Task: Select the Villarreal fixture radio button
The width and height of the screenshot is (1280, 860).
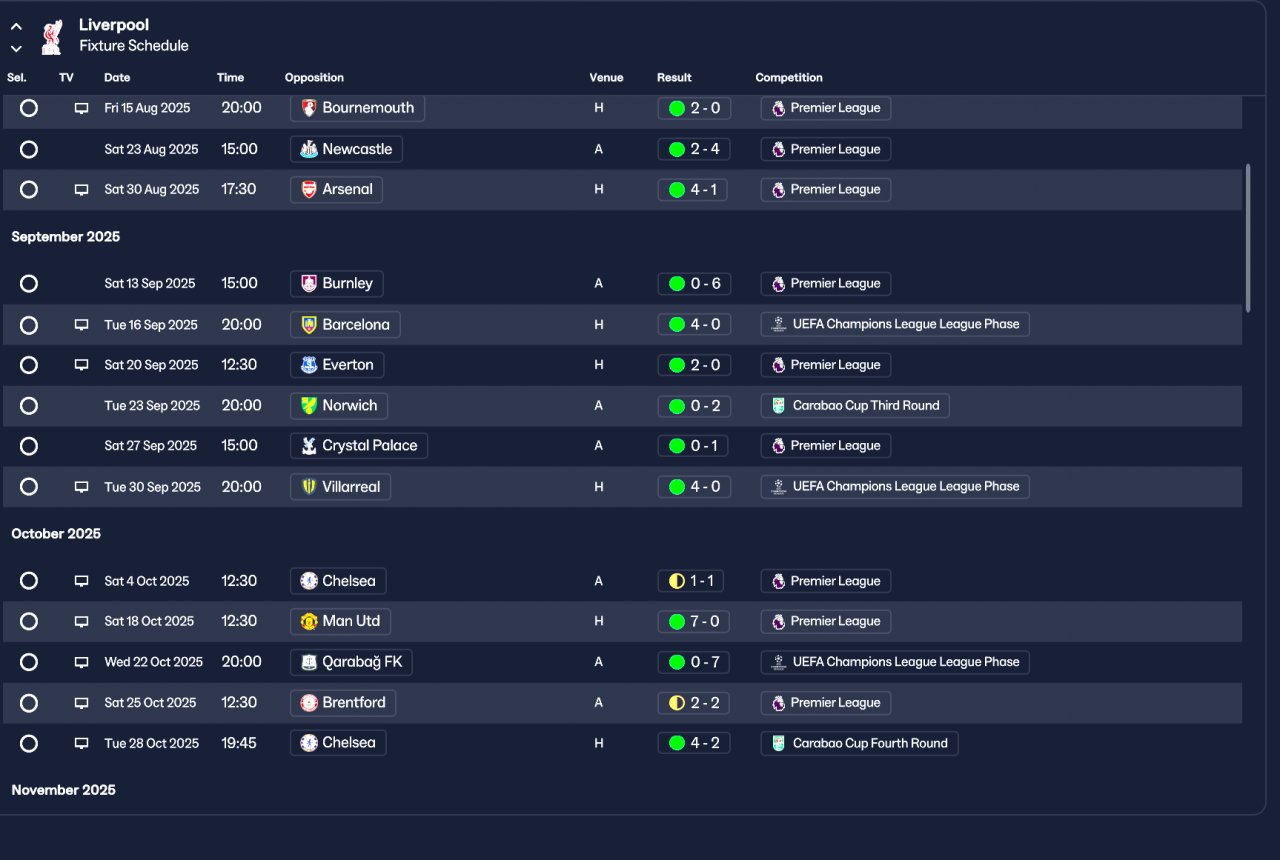Action: click(x=29, y=487)
